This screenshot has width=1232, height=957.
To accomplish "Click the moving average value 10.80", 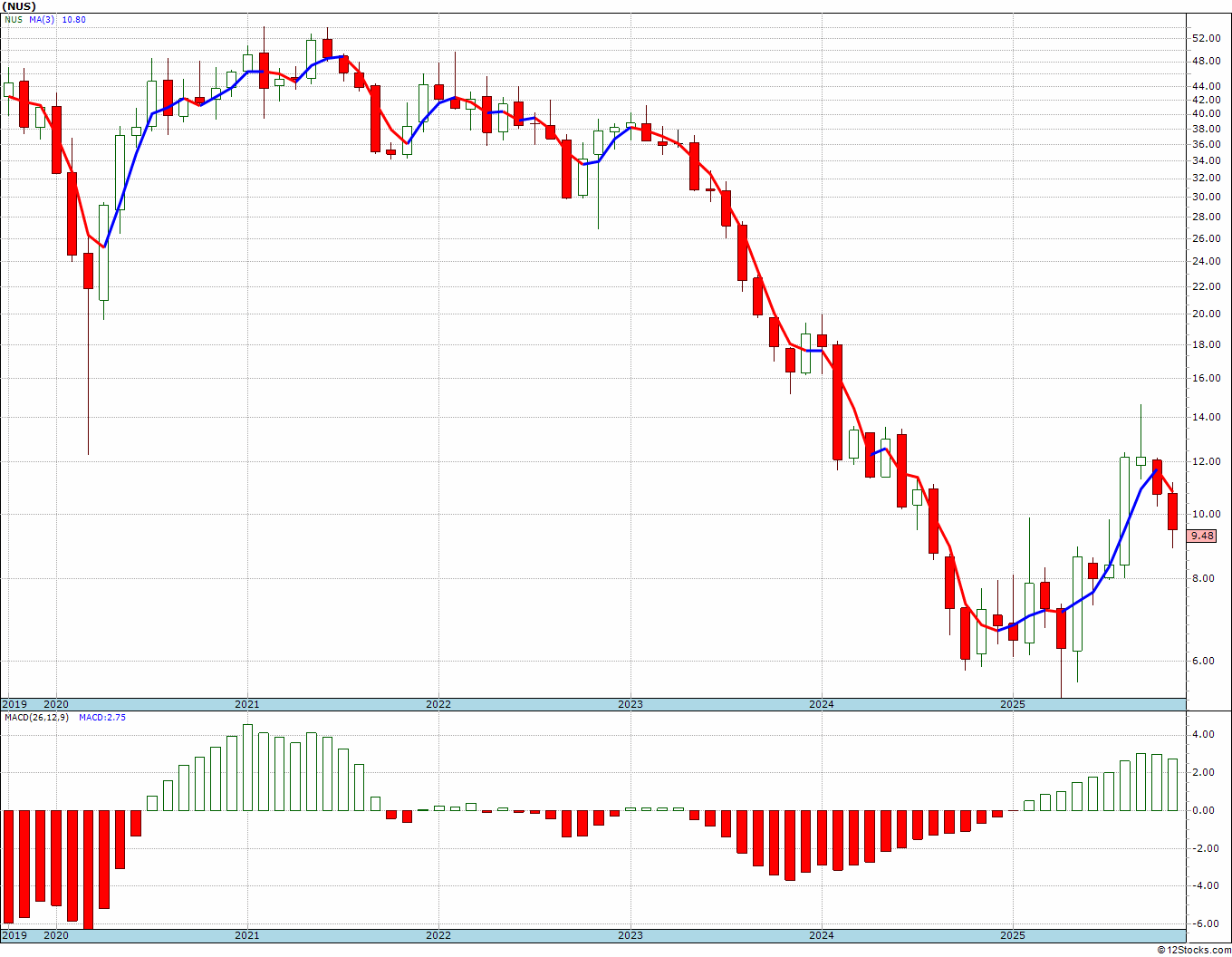I will pyautogui.click(x=74, y=19).
